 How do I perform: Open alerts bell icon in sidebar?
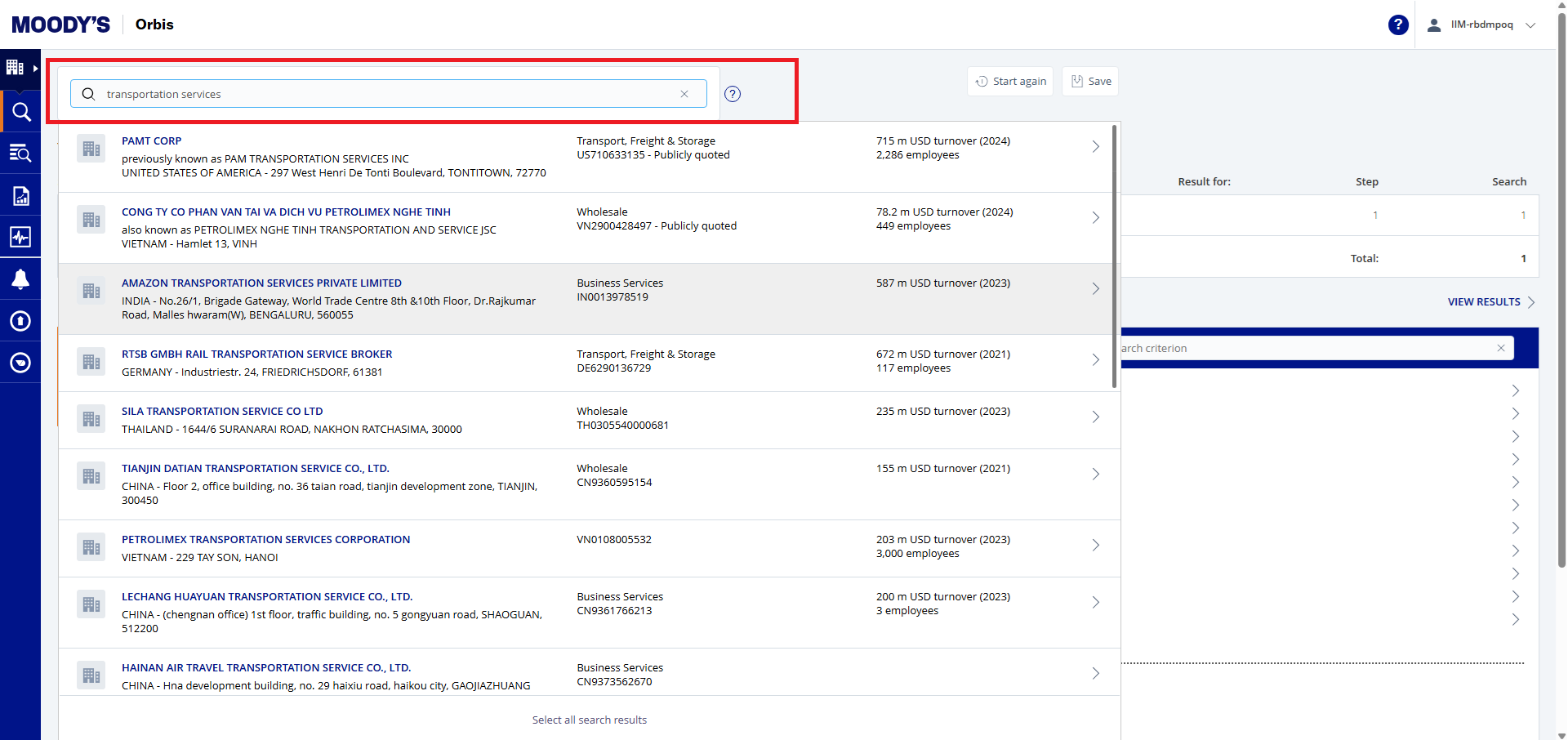[x=20, y=279]
